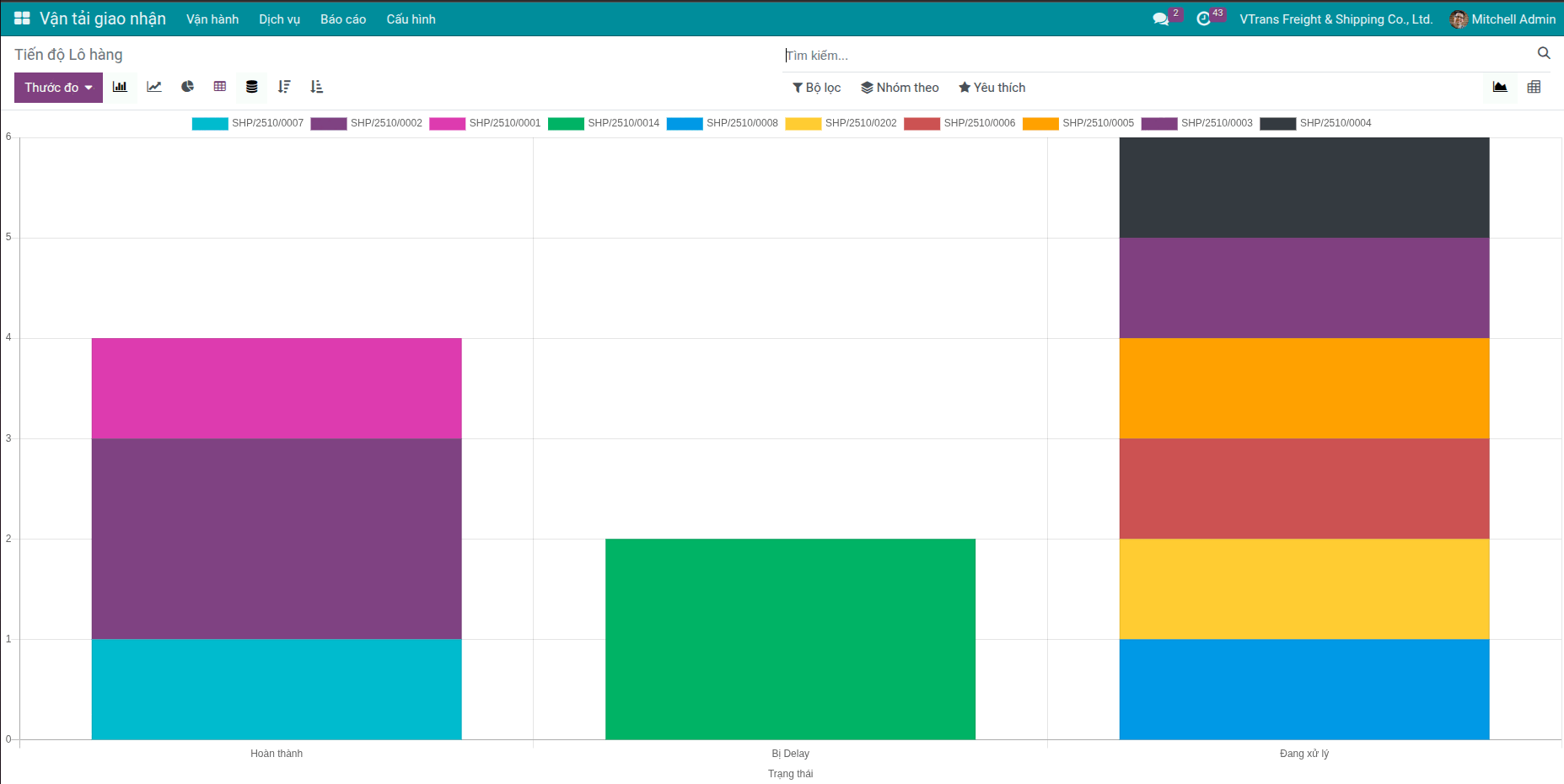This screenshot has height=784, width=1564.
Task: Toggle SHP/2510/0014 legend visibility
Action: click(x=604, y=123)
